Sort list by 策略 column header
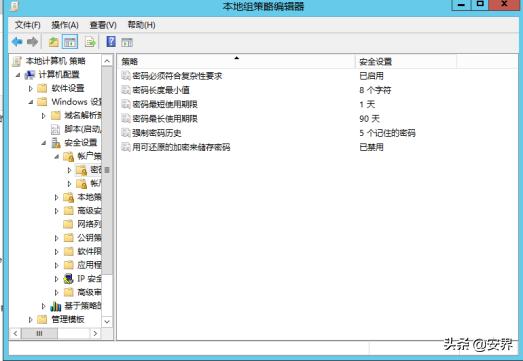The image size is (523, 361). (x=236, y=61)
